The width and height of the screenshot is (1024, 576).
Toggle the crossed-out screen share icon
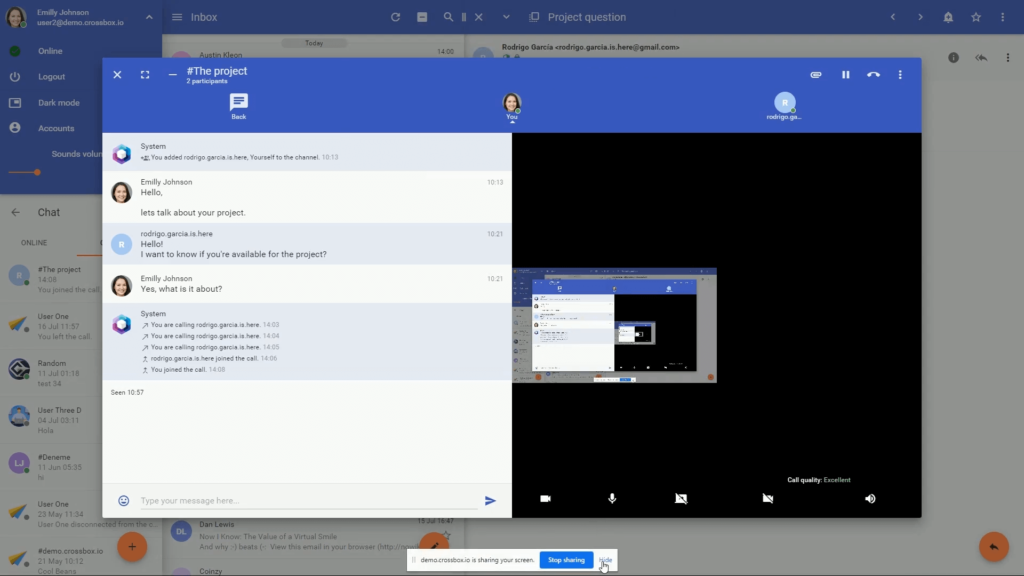tap(681, 498)
